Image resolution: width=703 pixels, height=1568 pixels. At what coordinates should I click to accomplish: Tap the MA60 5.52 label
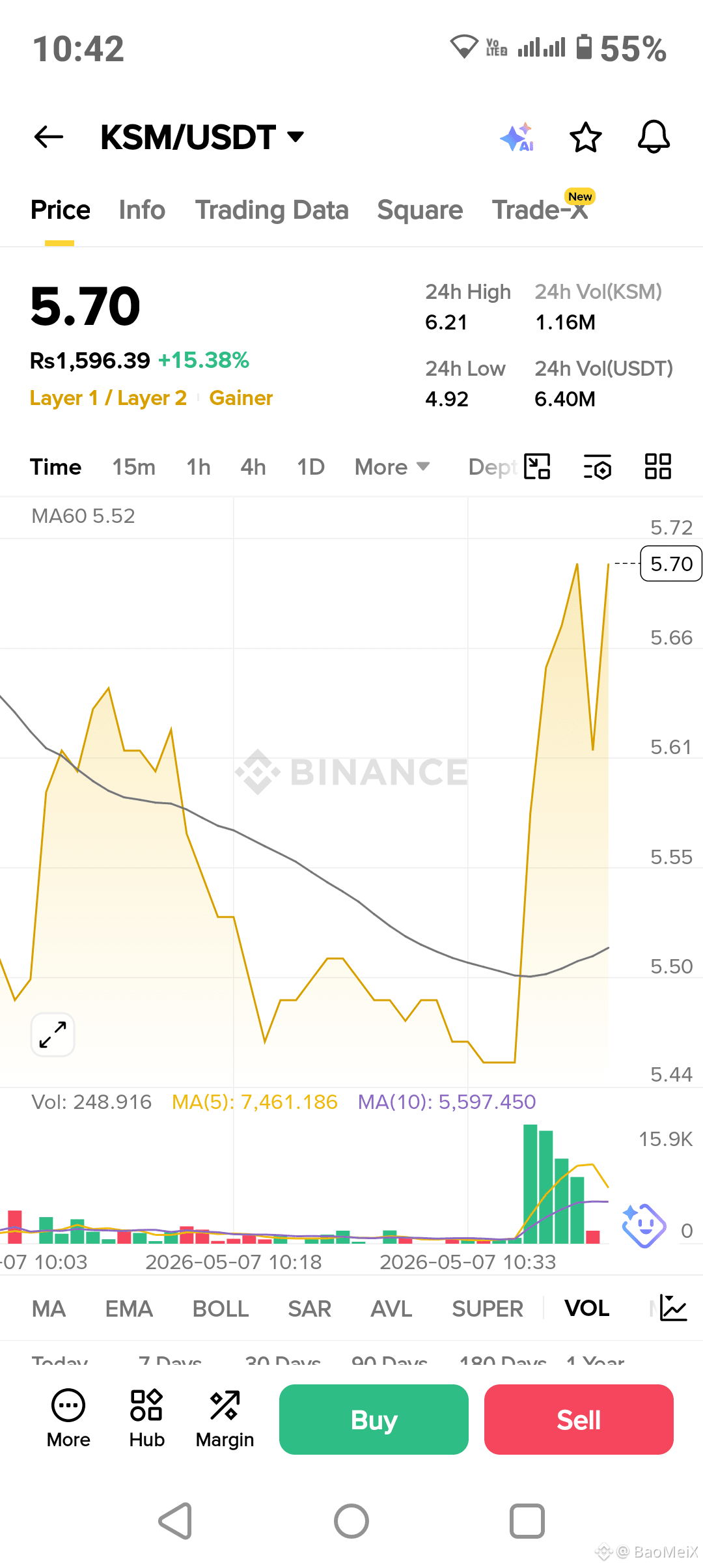(83, 516)
